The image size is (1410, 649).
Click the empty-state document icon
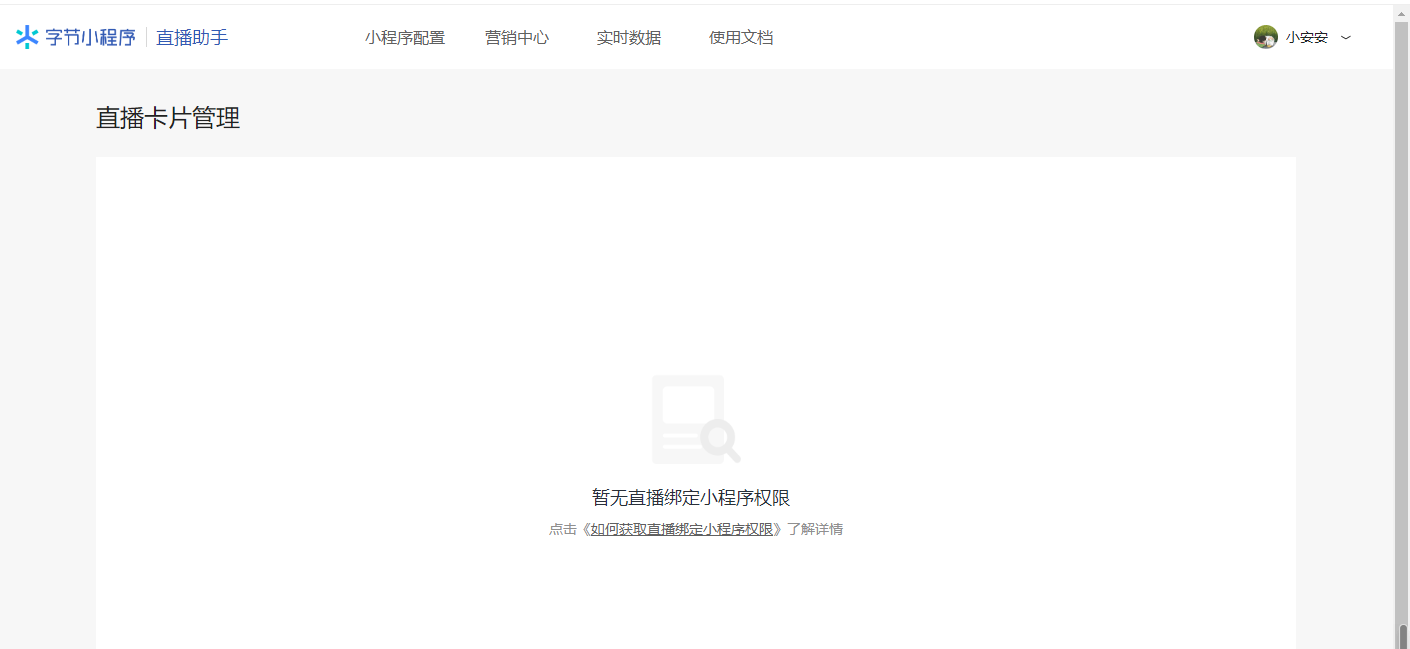tap(687, 415)
